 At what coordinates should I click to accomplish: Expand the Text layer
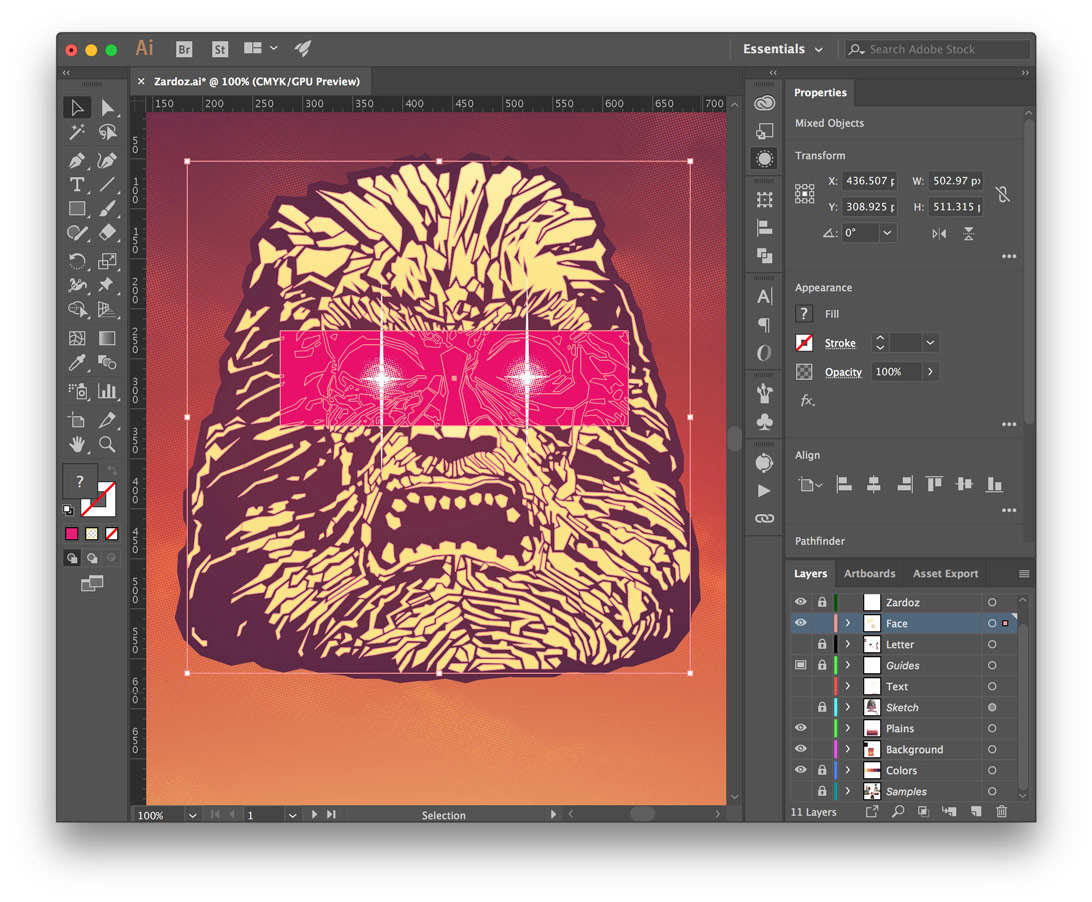coord(848,686)
